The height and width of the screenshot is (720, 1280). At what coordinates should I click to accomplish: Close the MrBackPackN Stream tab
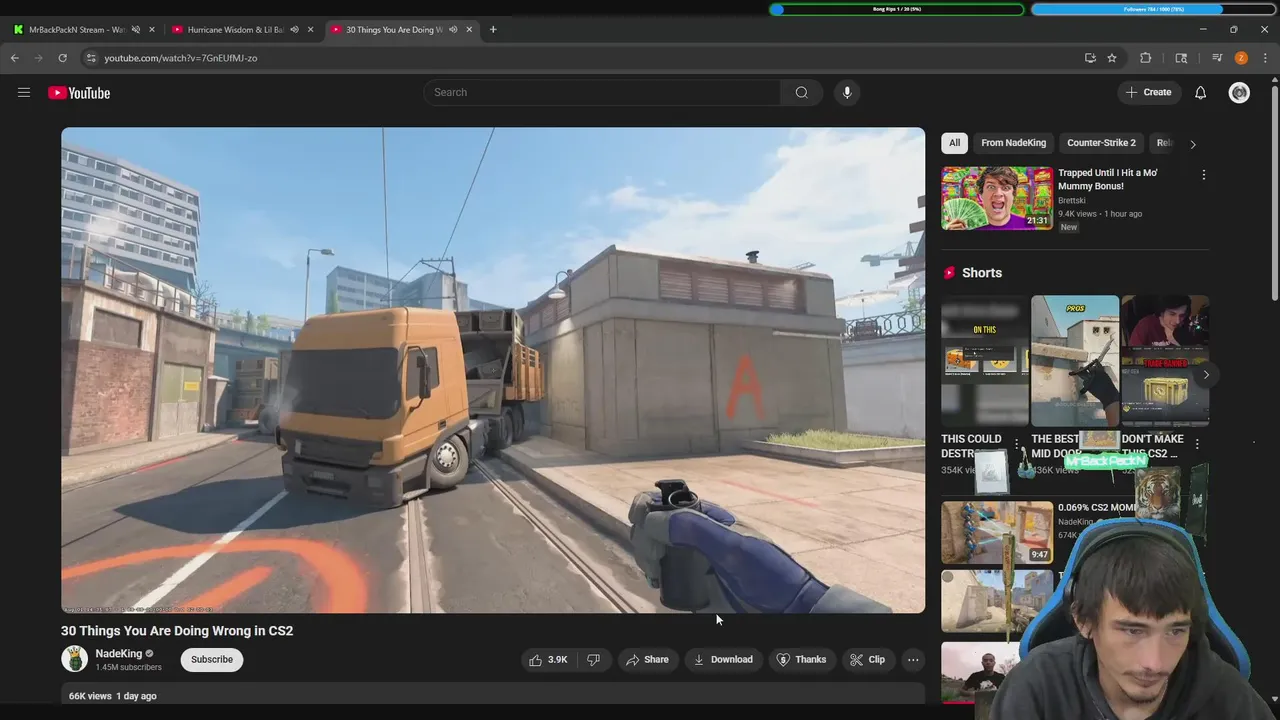(x=152, y=30)
